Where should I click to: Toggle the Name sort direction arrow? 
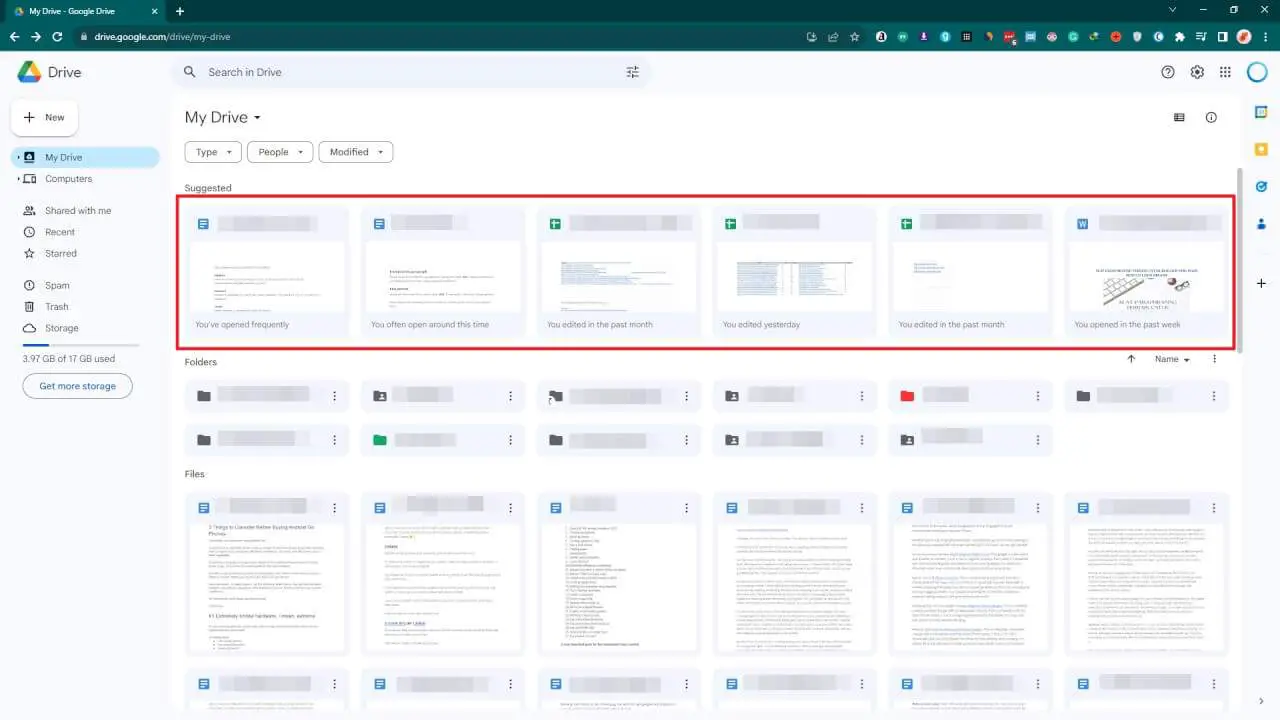(1131, 359)
